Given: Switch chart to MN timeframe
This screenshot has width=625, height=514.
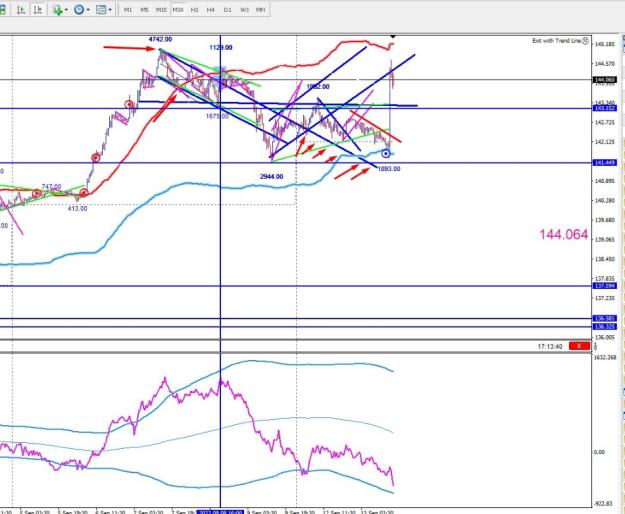Looking at the screenshot, I should point(261,10).
